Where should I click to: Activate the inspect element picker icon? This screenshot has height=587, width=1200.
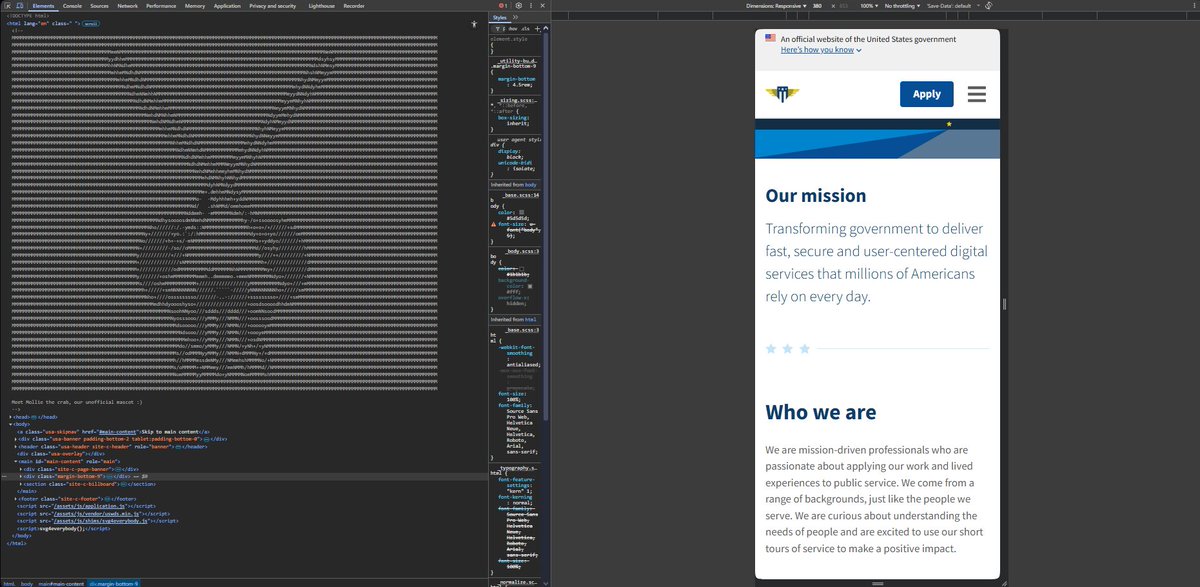(x=6, y=6)
